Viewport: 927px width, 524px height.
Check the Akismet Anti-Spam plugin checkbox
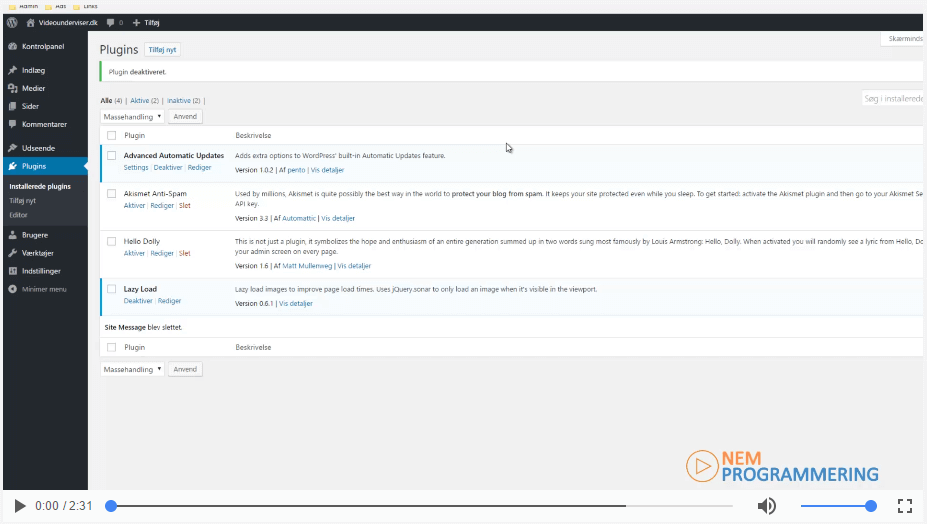point(112,194)
